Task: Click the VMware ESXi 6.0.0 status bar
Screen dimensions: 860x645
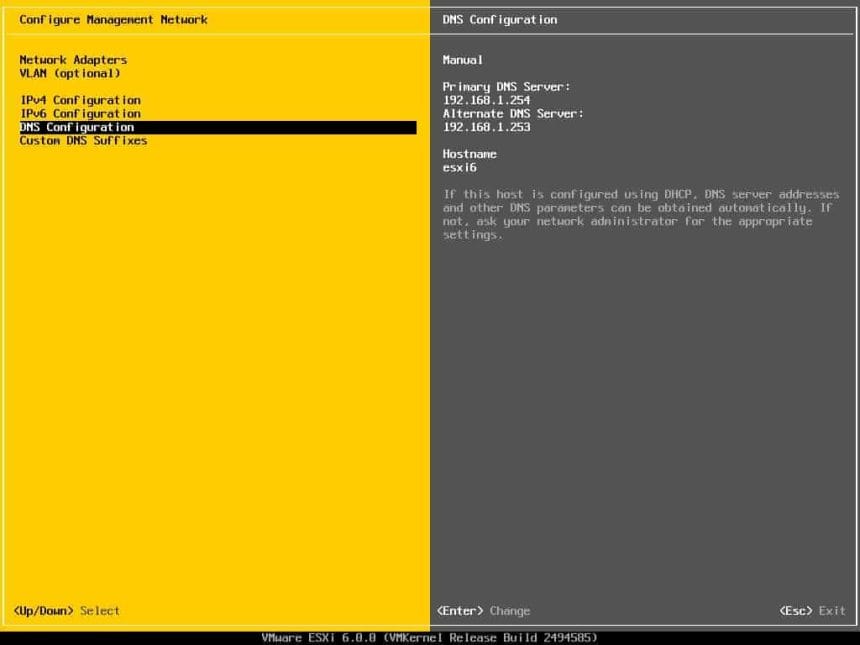Action: 430,637
